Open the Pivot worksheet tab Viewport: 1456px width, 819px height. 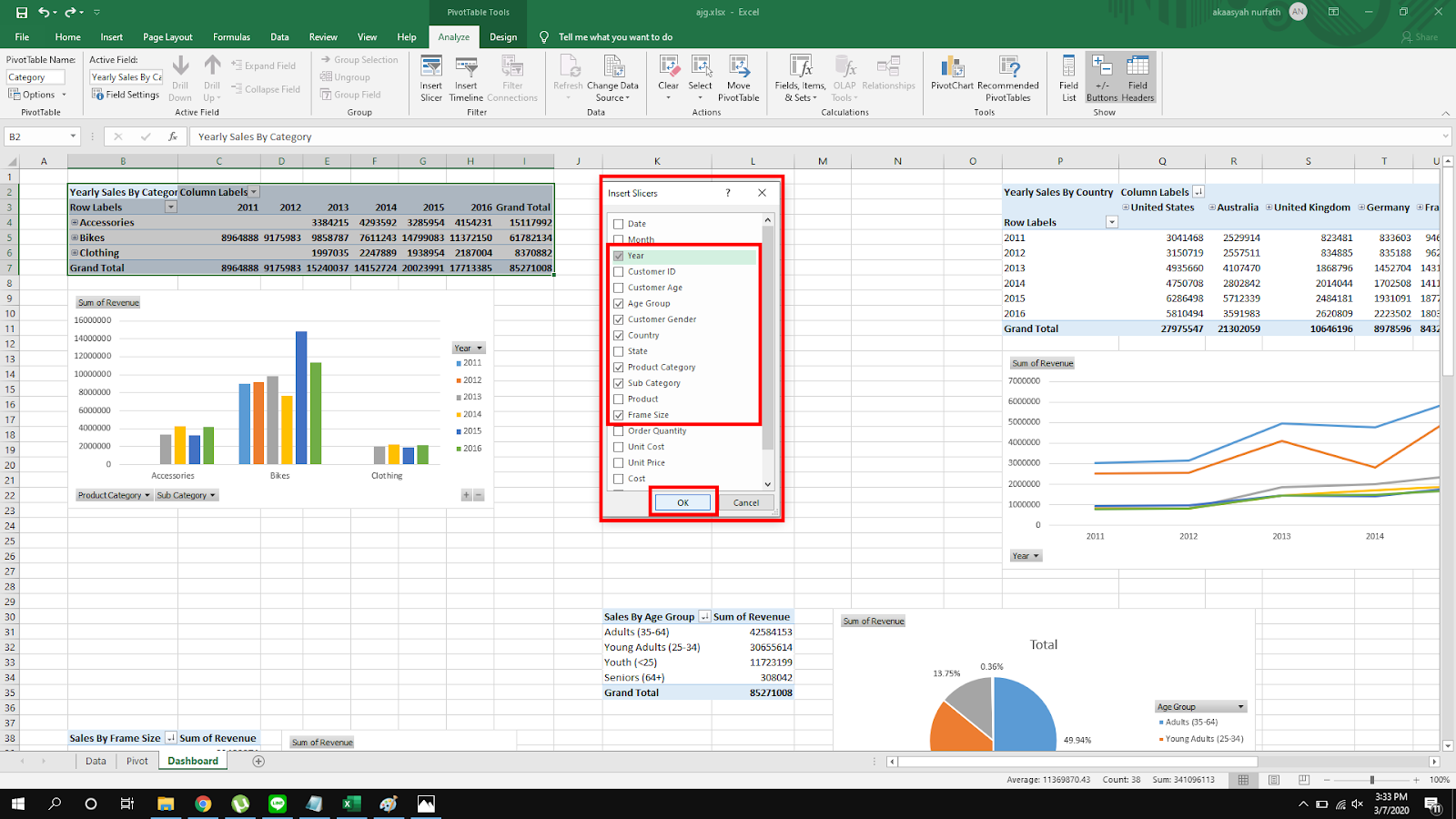(137, 761)
